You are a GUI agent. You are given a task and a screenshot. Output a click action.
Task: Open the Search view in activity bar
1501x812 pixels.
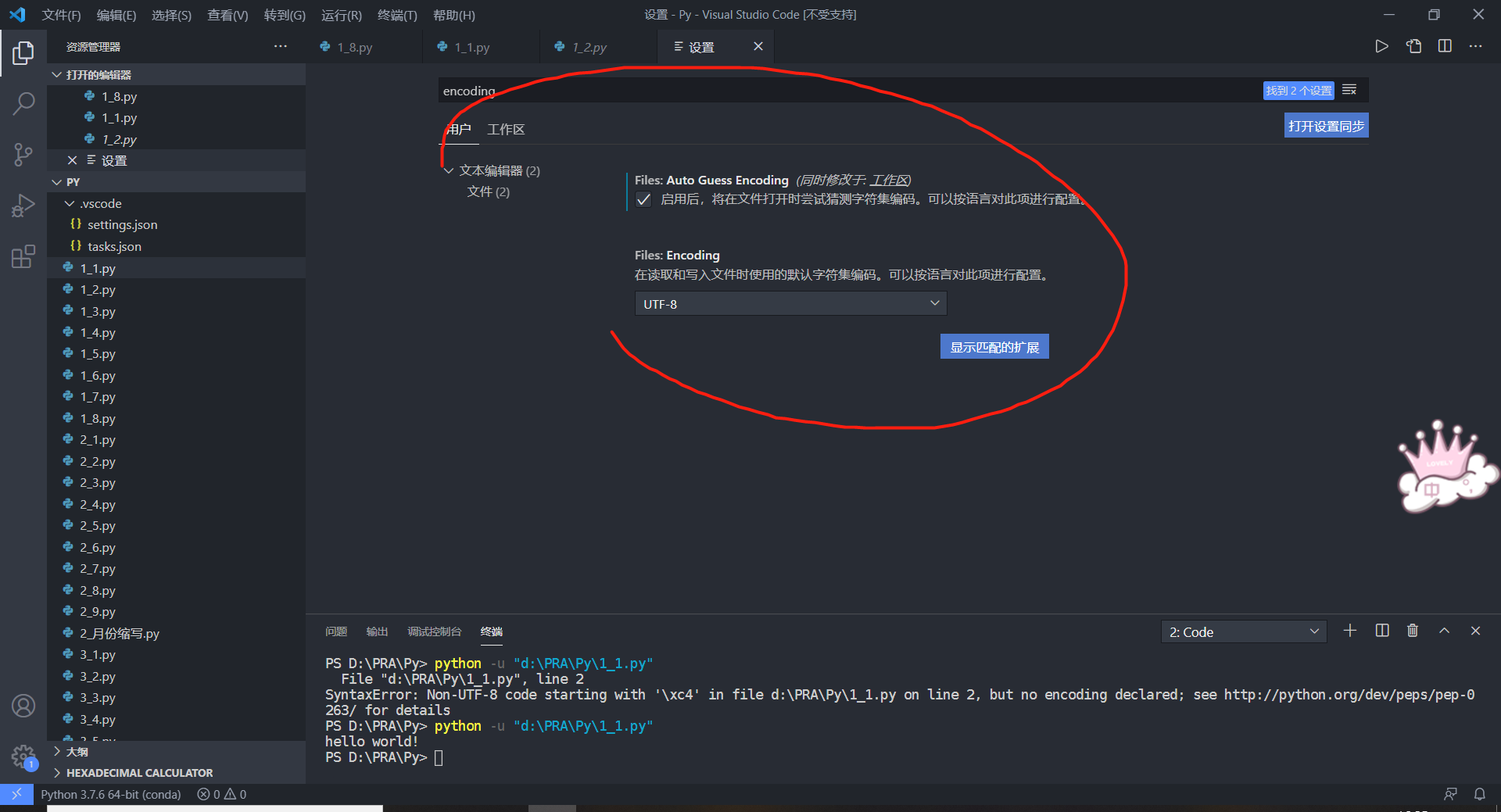tap(23, 103)
